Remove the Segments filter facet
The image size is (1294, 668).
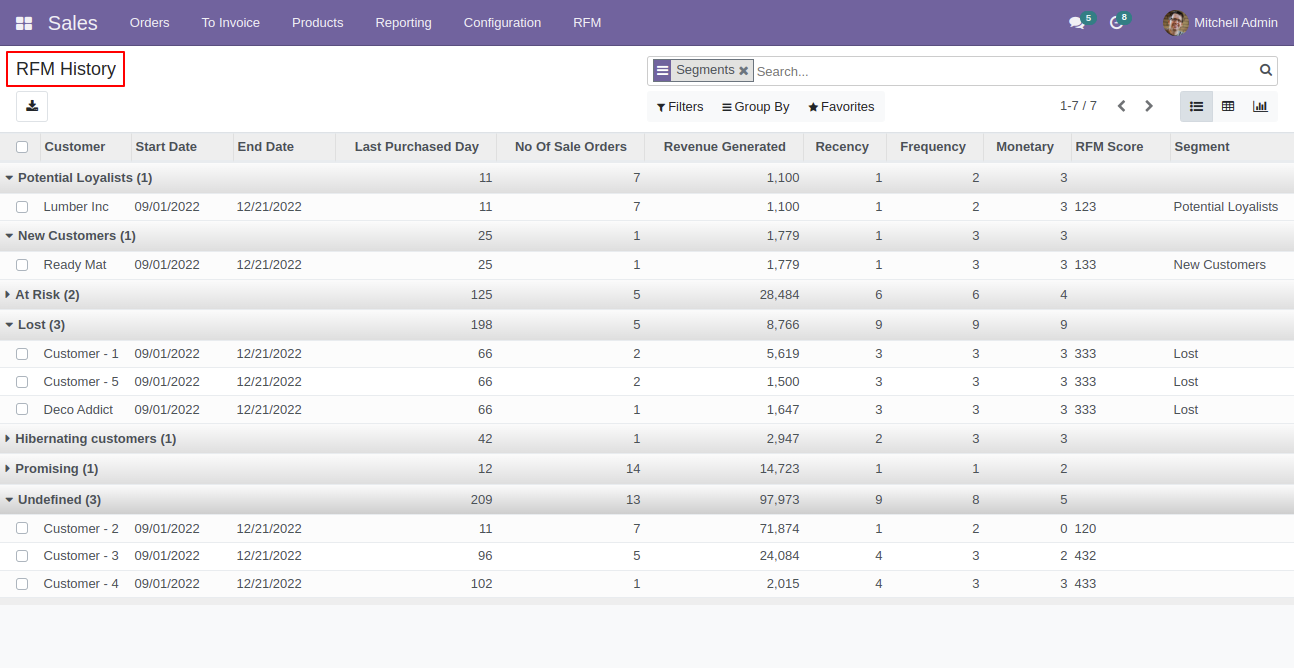743,71
